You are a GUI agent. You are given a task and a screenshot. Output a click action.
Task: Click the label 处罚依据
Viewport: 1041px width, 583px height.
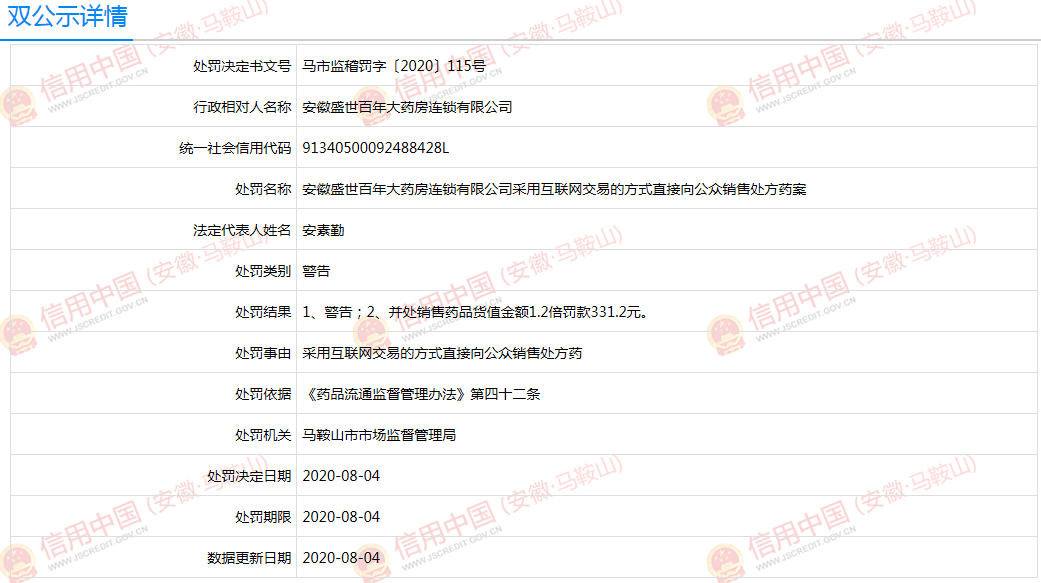pyautogui.click(x=263, y=394)
